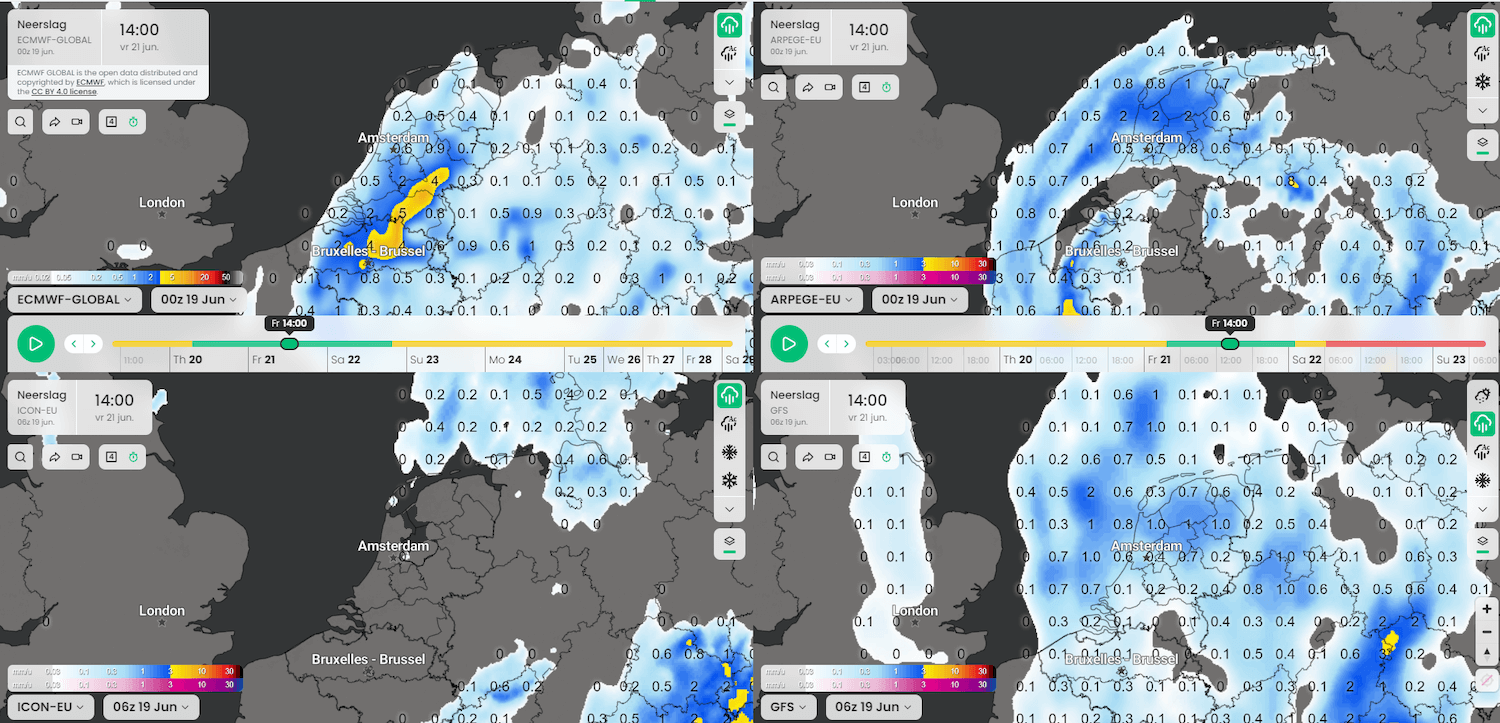Image resolution: width=1500 pixels, height=723 pixels.
Task: Open the GFS model dropdown
Action: [x=787, y=706]
